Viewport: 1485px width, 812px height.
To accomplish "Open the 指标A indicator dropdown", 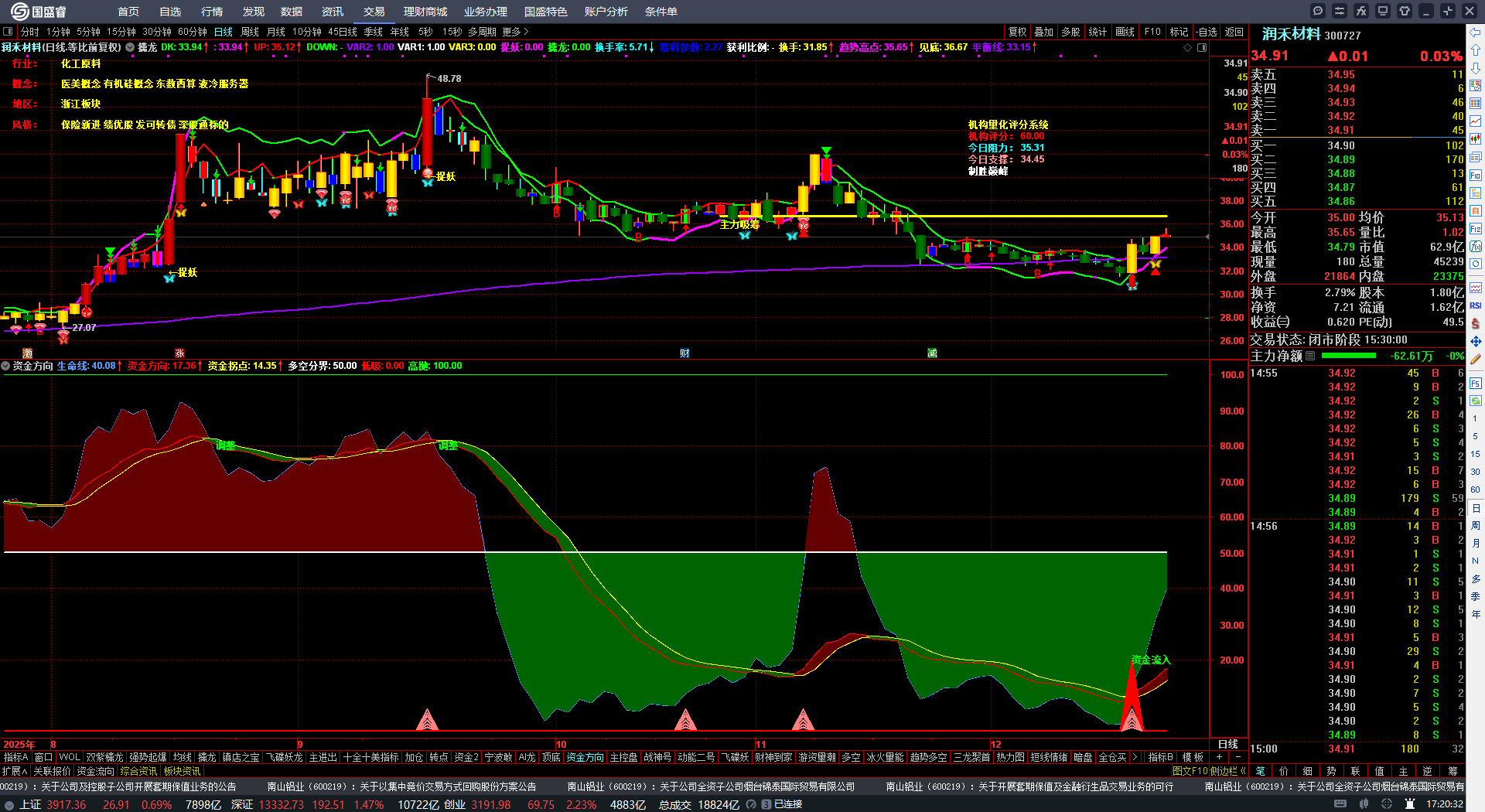I will (15, 757).
